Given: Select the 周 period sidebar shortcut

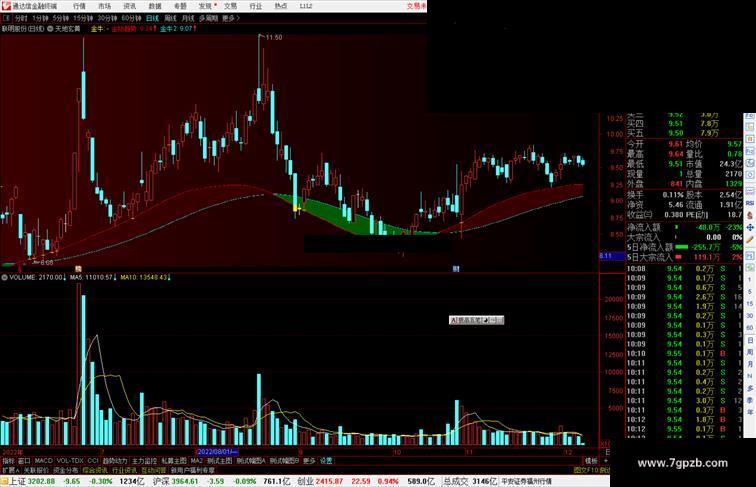Looking at the screenshot, I should coord(750,352).
